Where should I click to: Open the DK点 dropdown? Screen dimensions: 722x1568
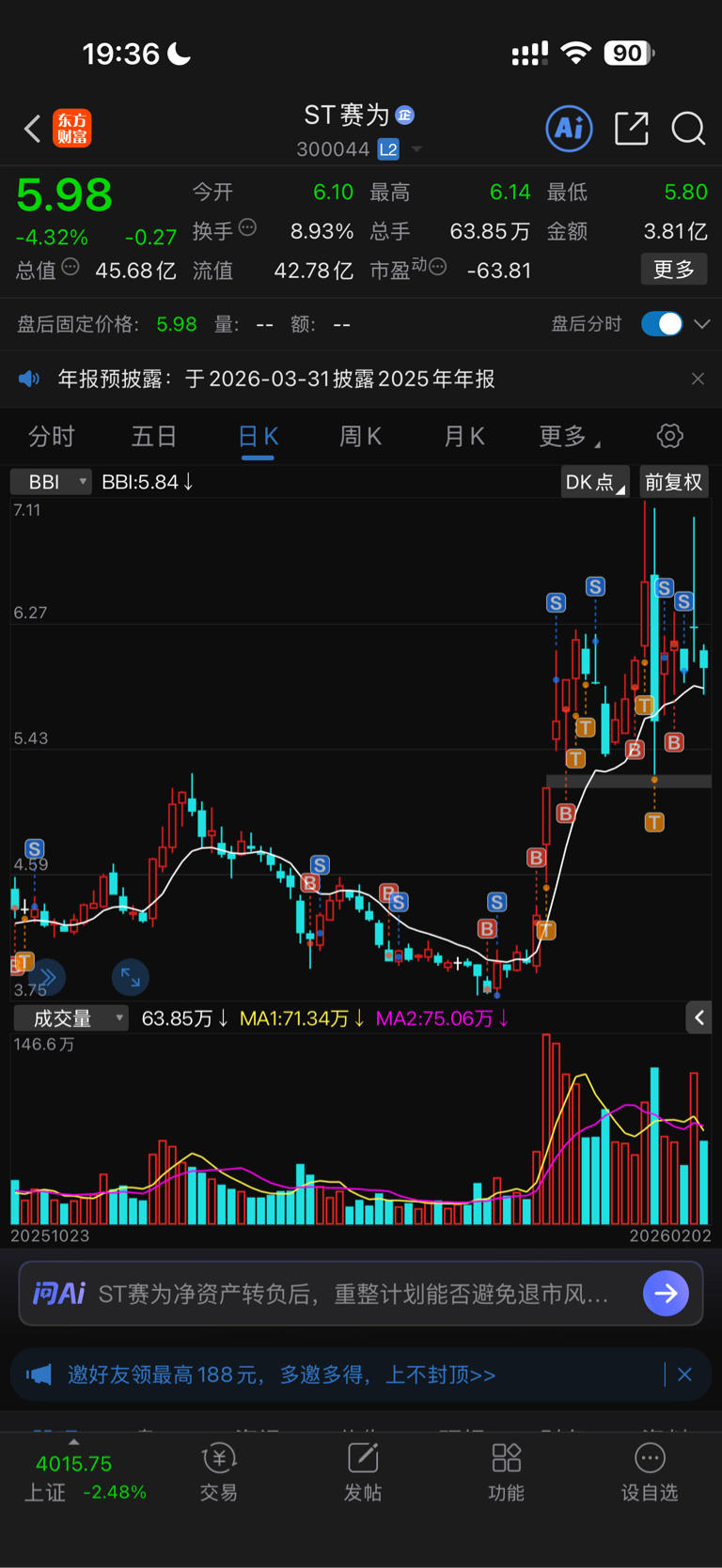594,482
